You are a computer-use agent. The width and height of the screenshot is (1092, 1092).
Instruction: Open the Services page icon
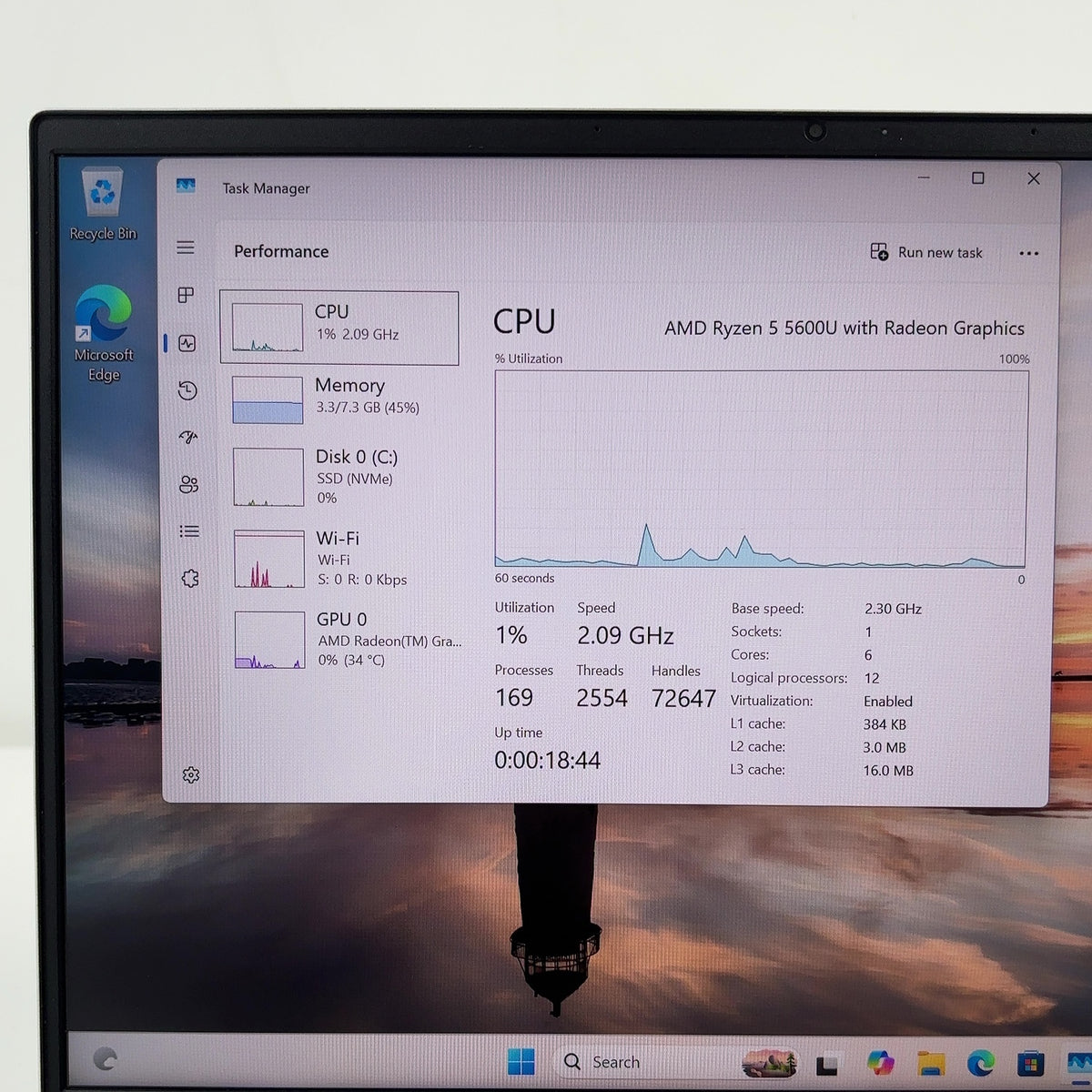190,578
